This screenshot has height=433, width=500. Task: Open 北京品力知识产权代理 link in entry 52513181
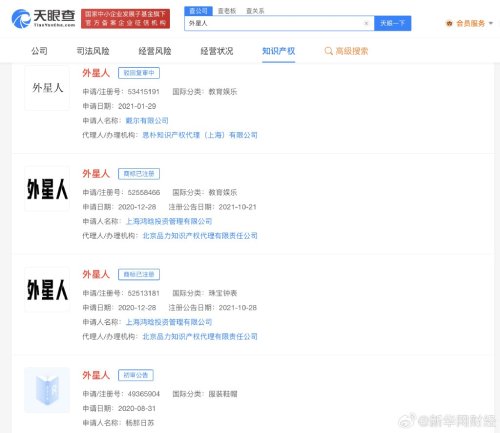click(x=200, y=336)
